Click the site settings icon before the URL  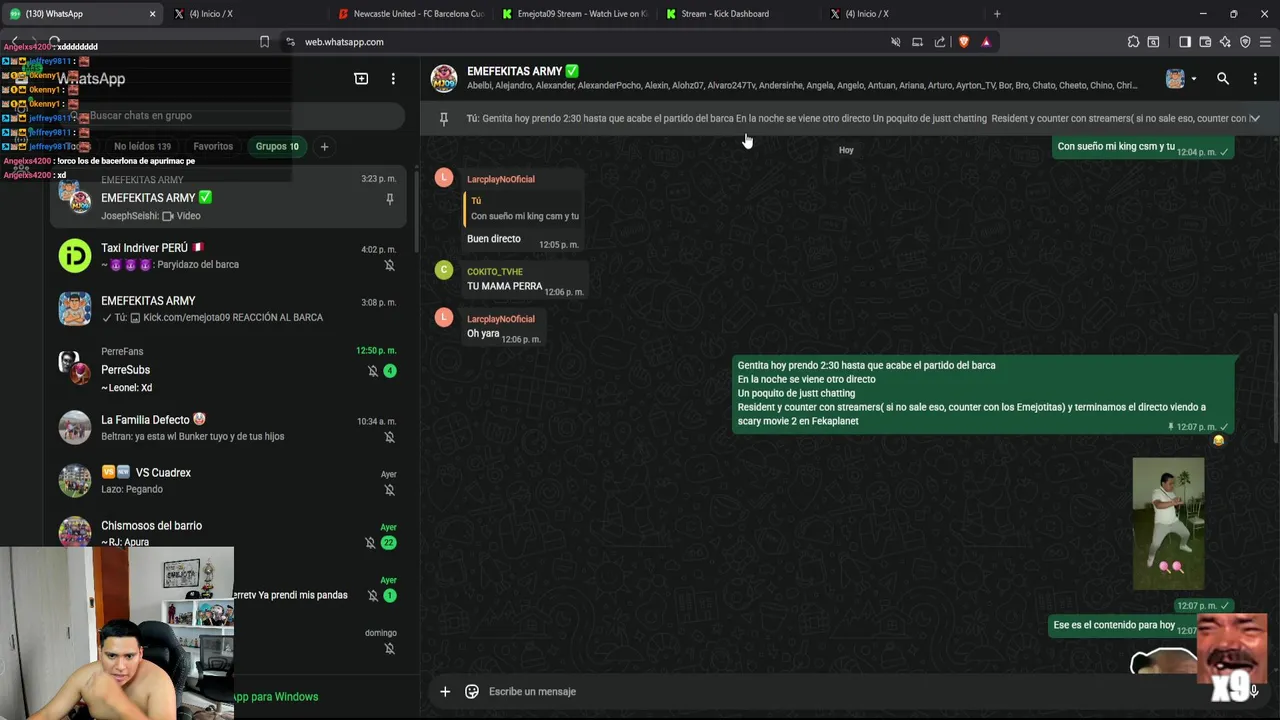[x=290, y=42]
